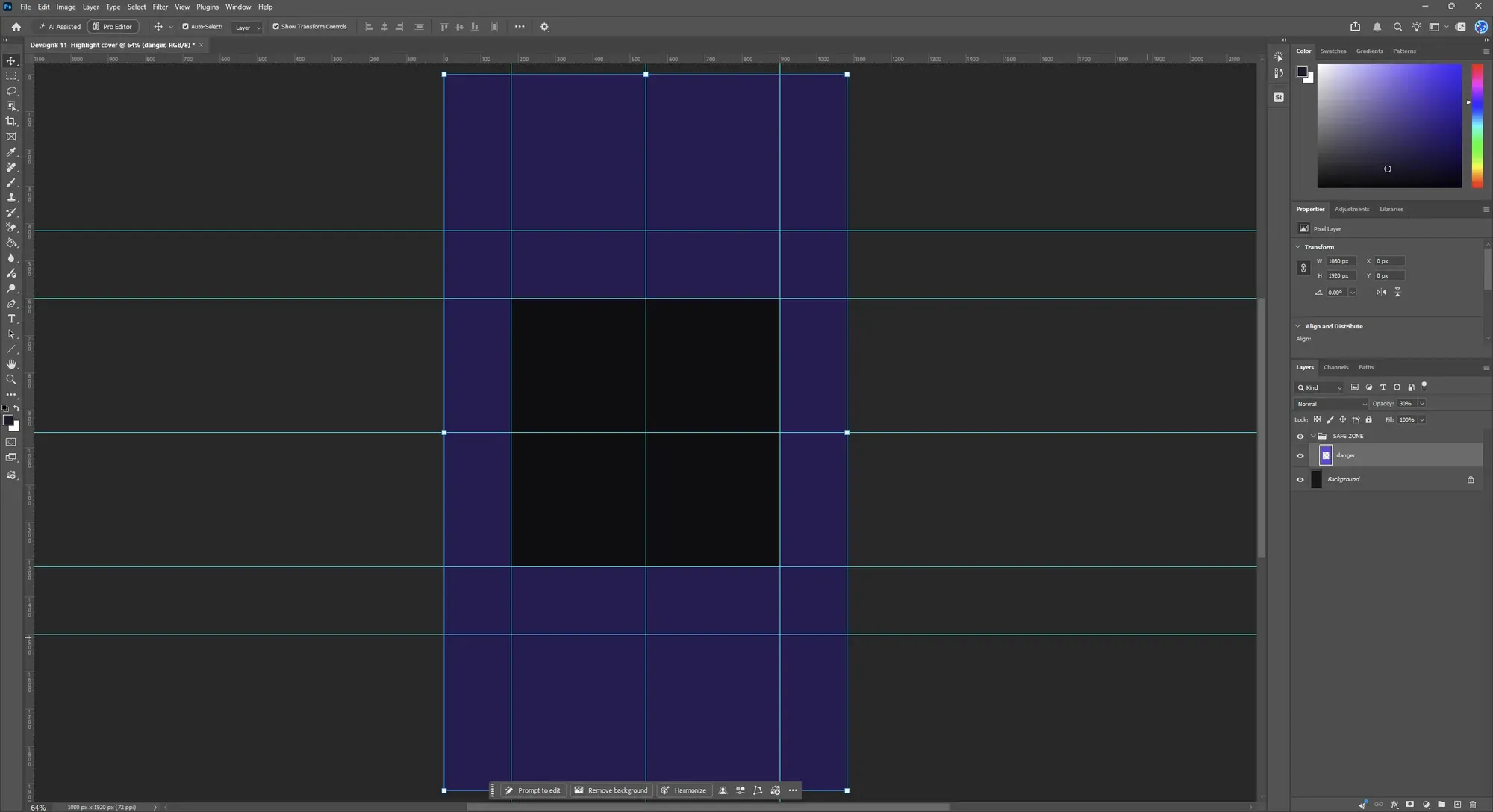
Task: Select the Line tool
Action: (x=11, y=349)
